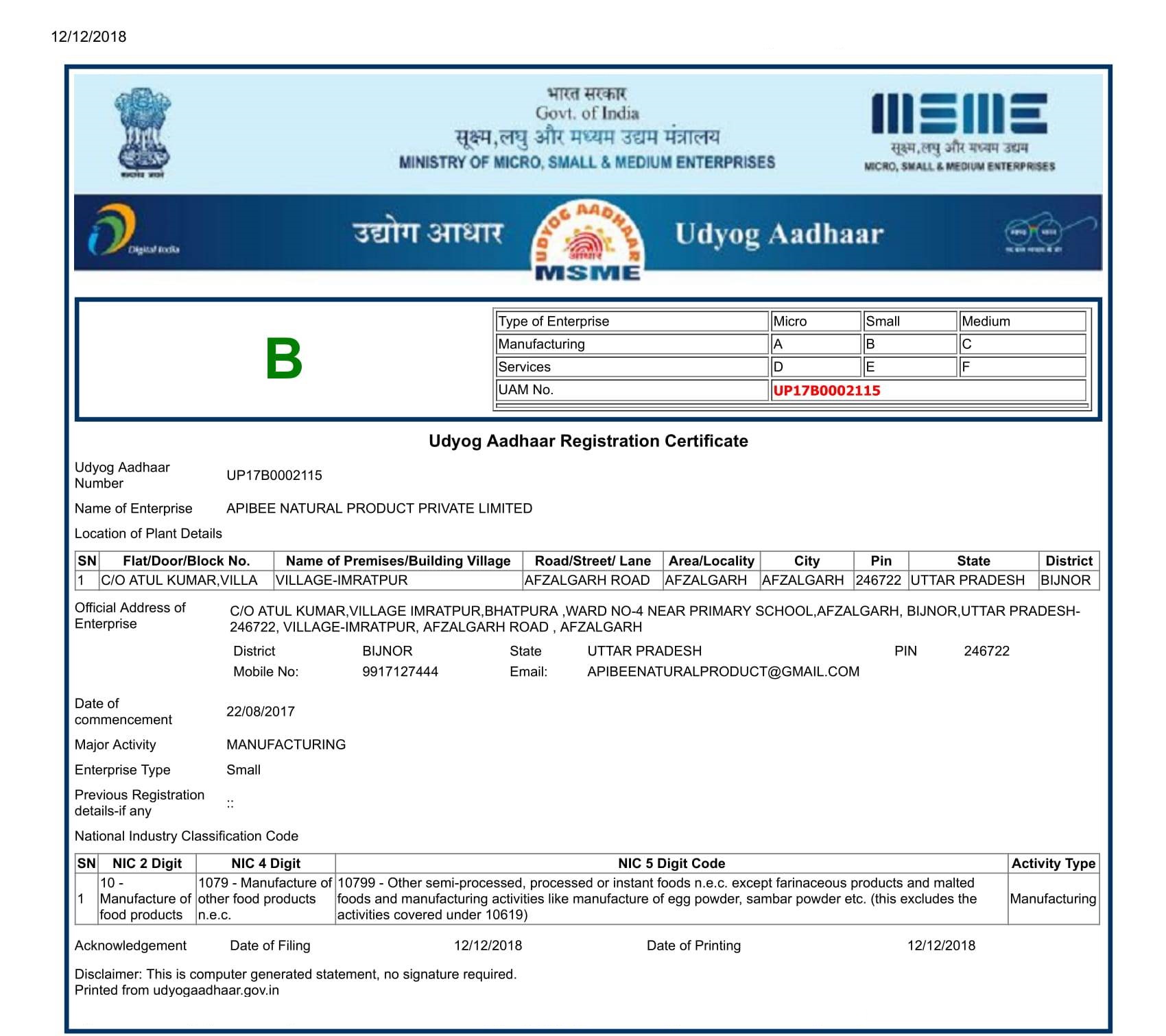Image resolution: width=1166 pixels, height=1036 pixels.
Task: Click the mobile number 9917127444
Action: point(400,671)
